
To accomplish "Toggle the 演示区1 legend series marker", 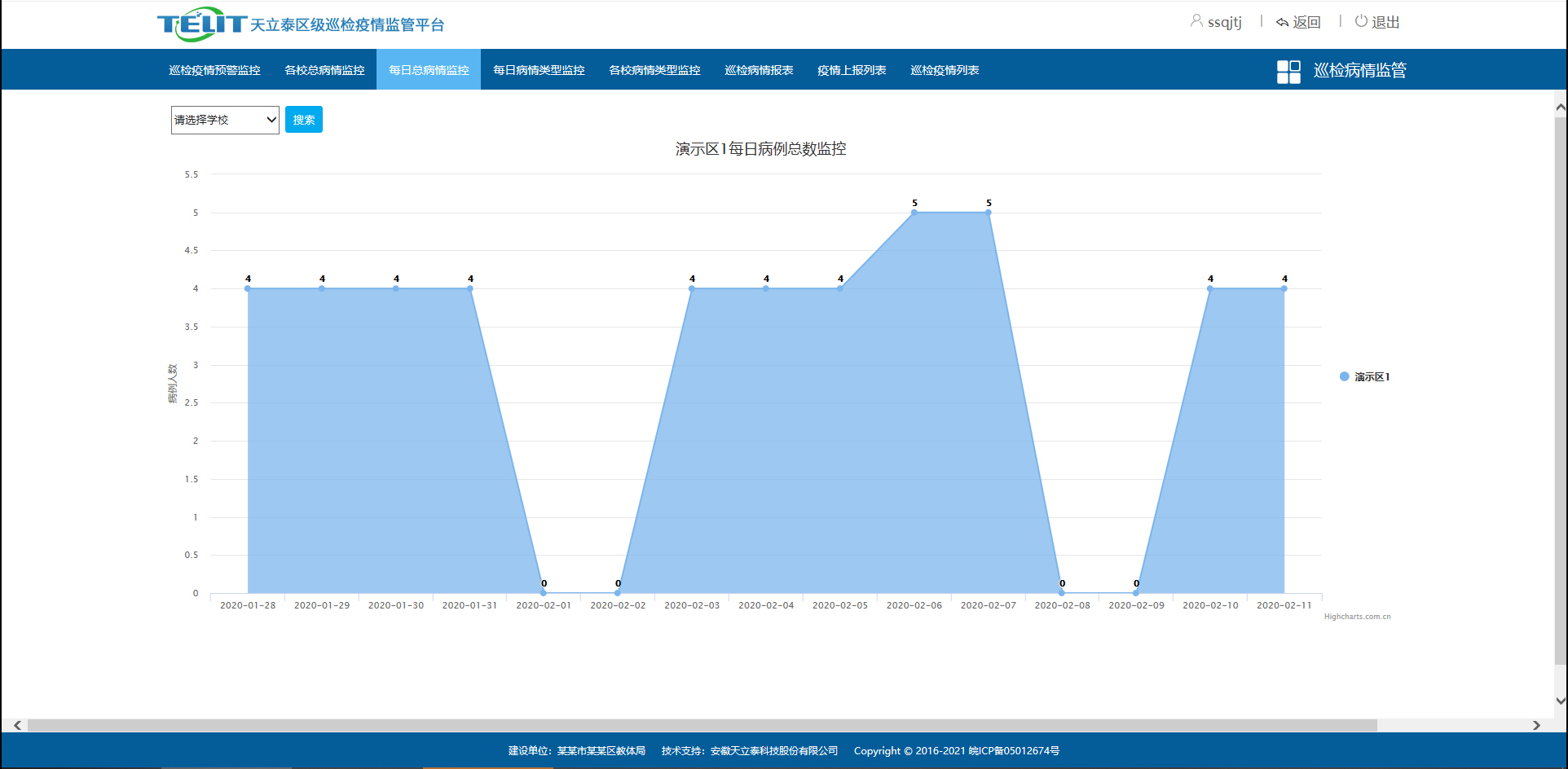I will click(1344, 376).
